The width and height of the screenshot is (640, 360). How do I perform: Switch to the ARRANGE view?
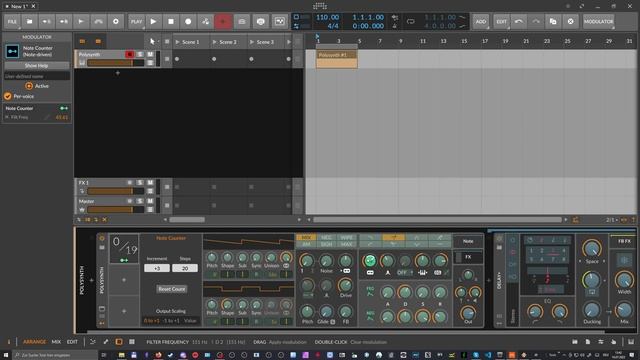point(35,342)
